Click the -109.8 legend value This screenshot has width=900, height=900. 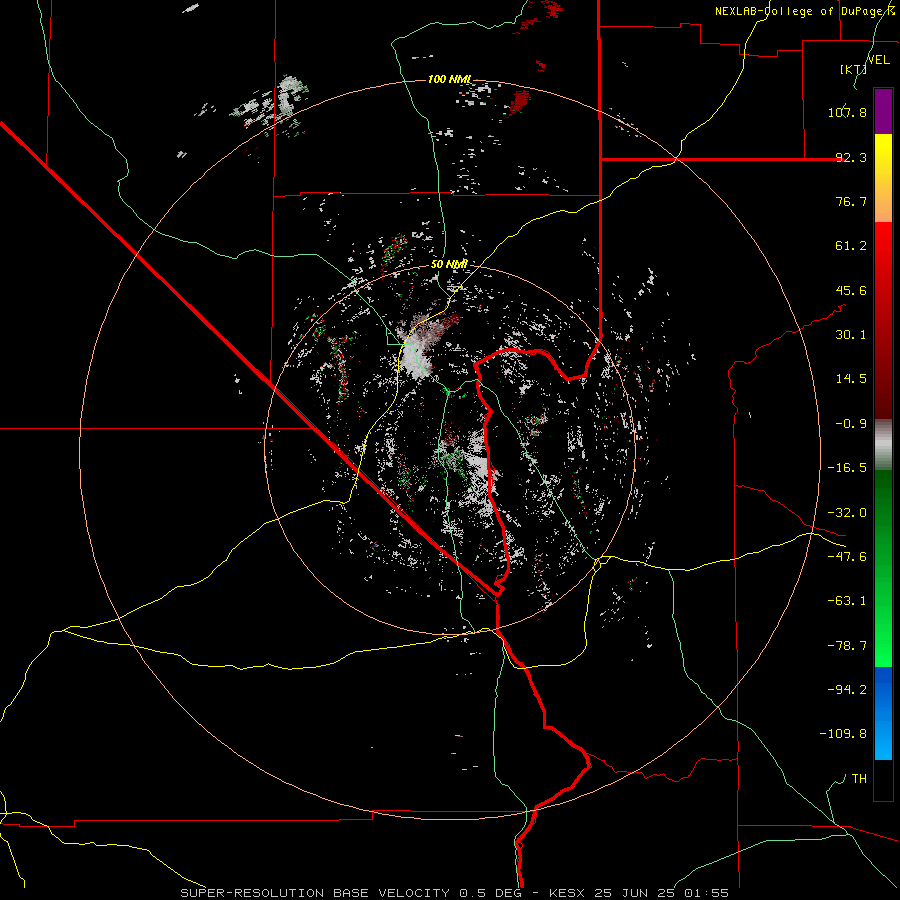click(843, 734)
